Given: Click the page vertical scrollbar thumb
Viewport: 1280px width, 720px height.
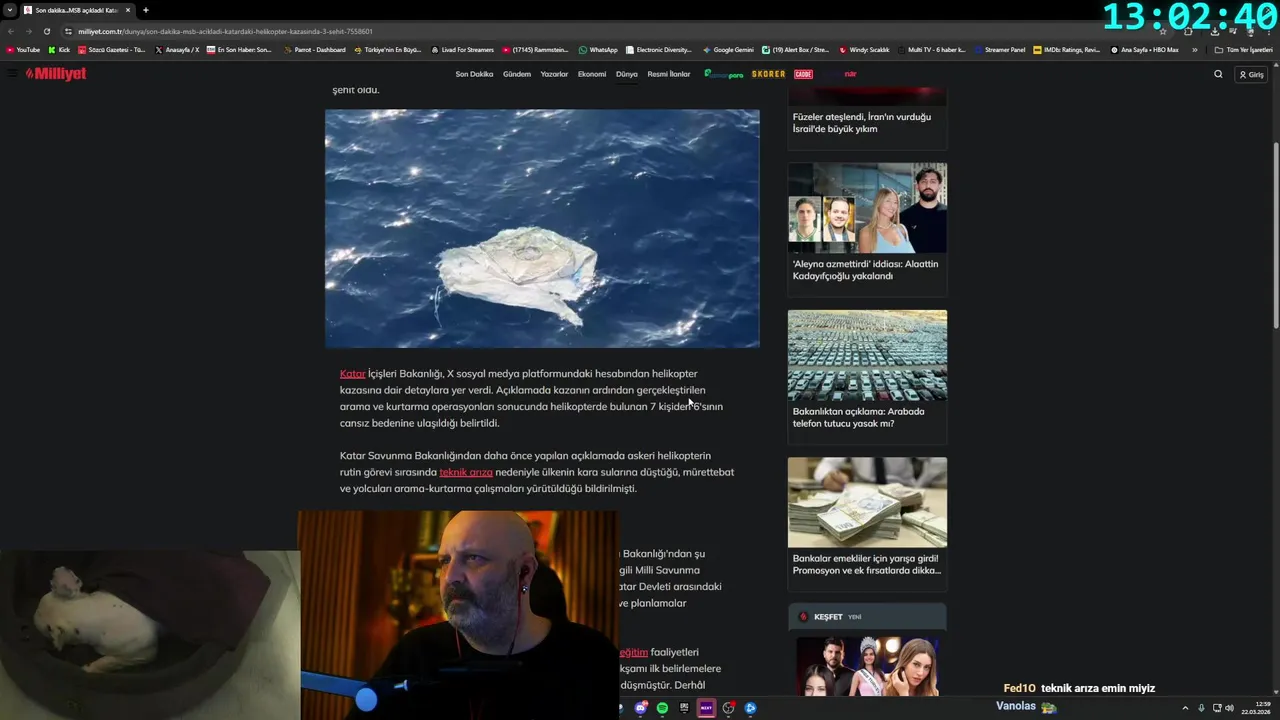Looking at the screenshot, I should (1275, 234).
